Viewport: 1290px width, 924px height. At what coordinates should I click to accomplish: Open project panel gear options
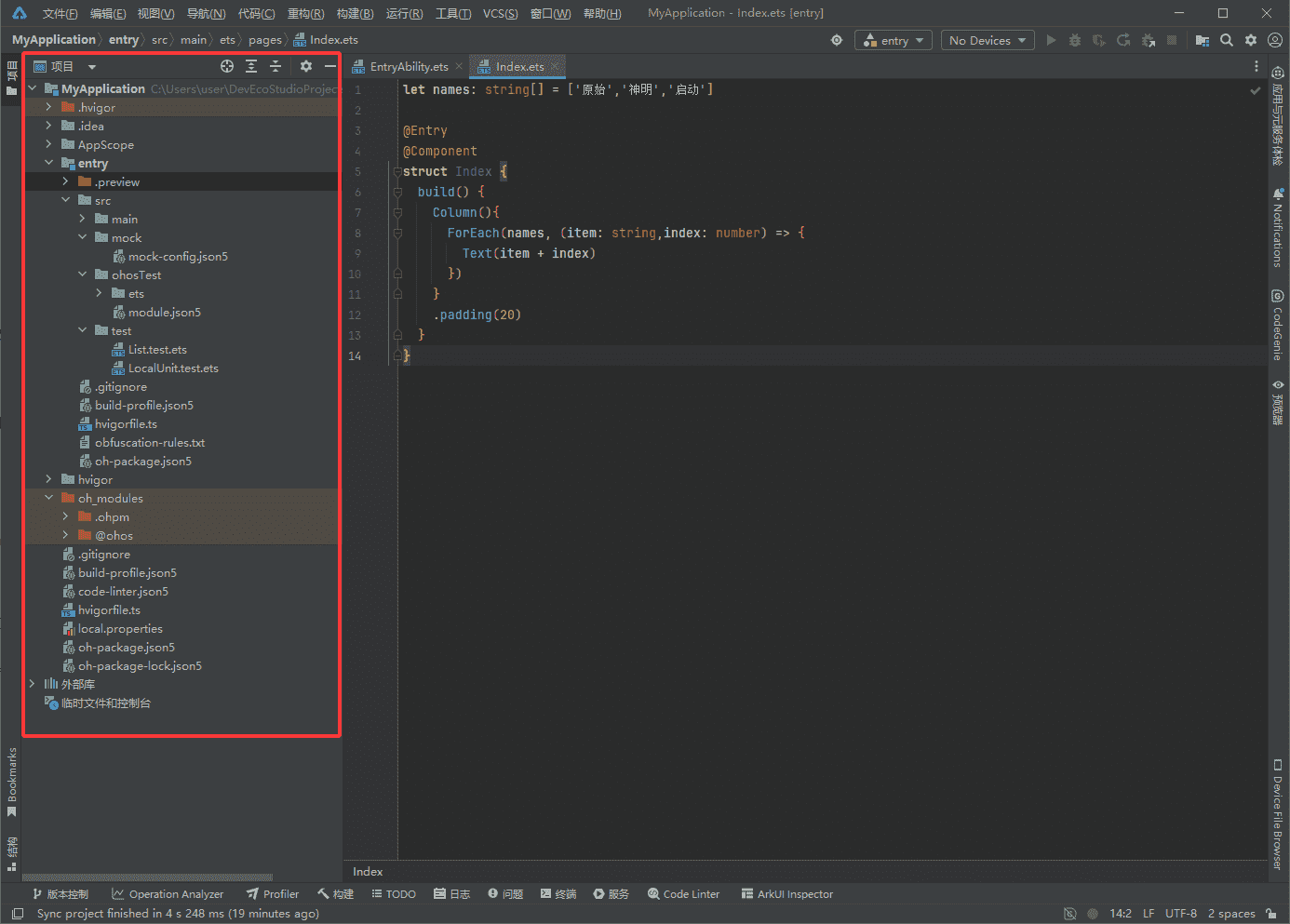306,66
